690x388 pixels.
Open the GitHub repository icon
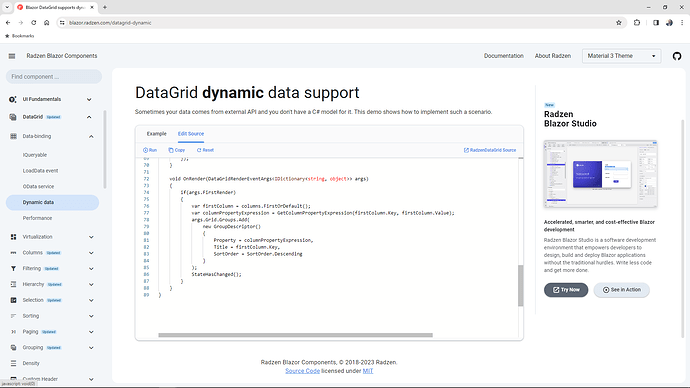click(677, 56)
